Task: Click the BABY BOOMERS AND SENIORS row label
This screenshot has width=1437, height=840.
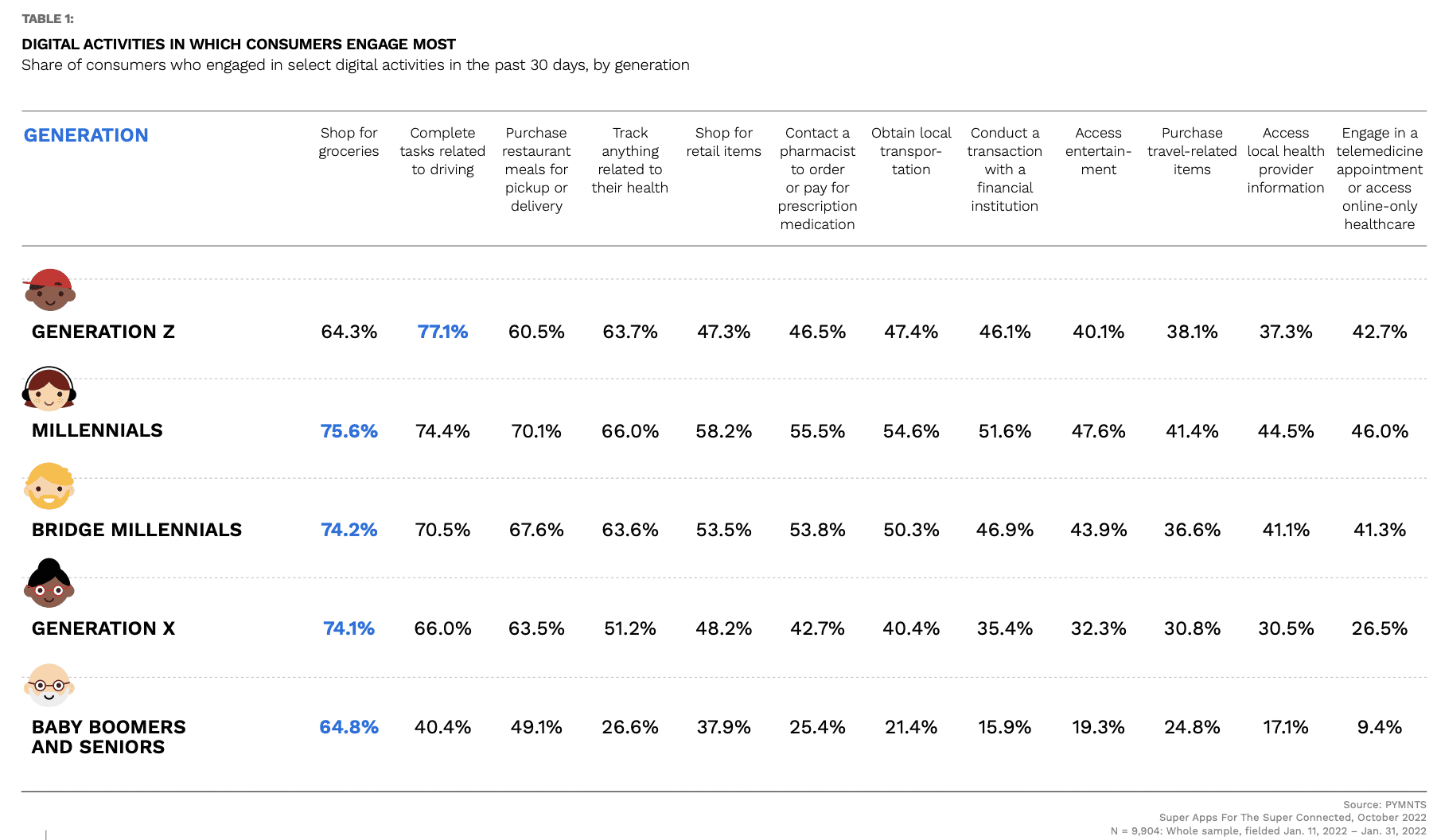Action: click(108, 737)
